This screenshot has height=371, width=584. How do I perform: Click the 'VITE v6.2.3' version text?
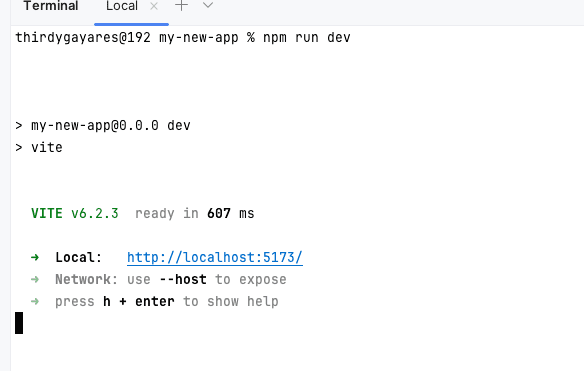[75, 213]
